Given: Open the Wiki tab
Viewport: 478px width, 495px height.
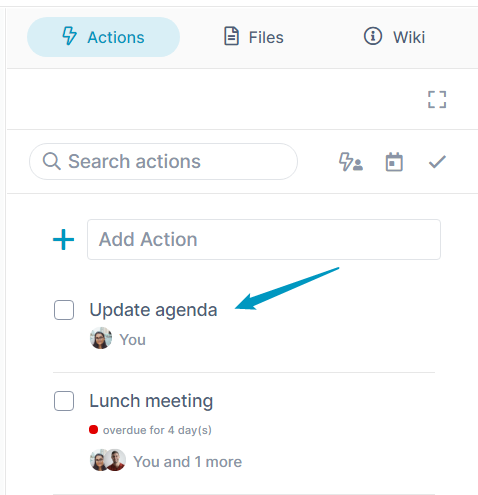Looking at the screenshot, I should (394, 37).
